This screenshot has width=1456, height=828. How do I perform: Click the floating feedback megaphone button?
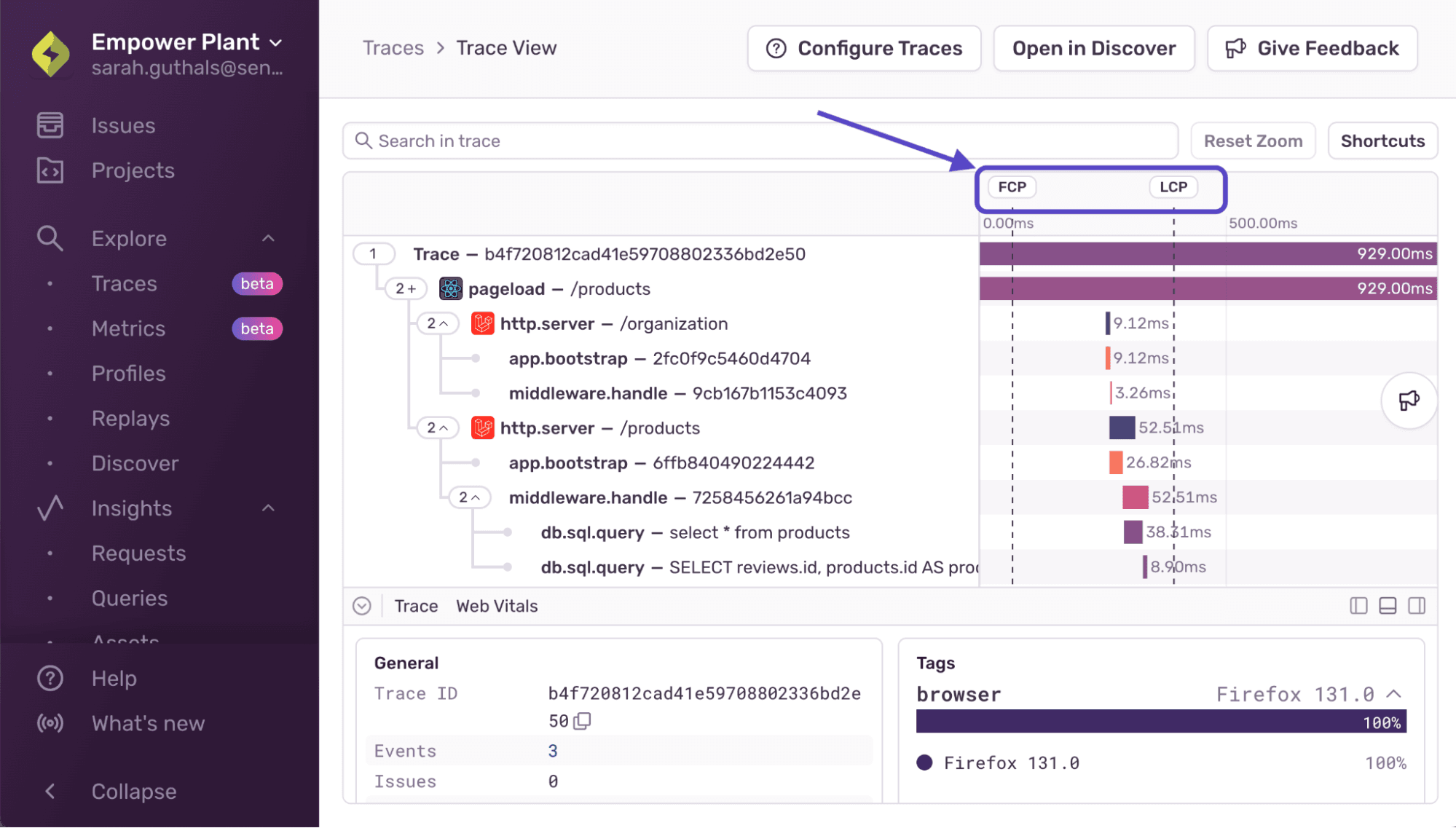pyautogui.click(x=1409, y=401)
